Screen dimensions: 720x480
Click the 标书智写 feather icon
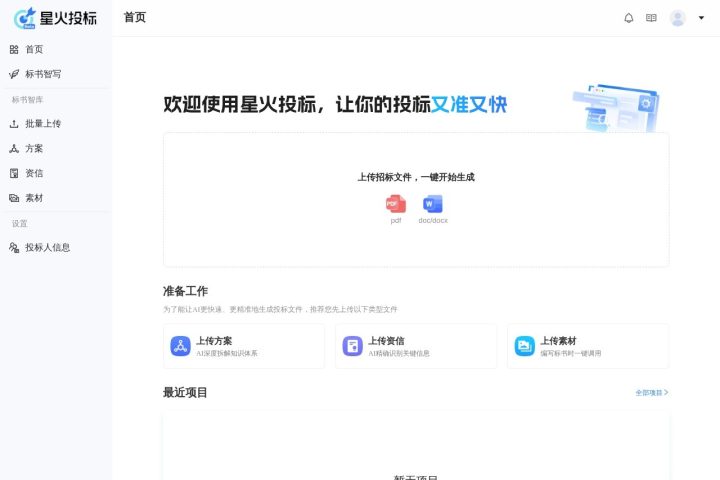click(x=14, y=74)
